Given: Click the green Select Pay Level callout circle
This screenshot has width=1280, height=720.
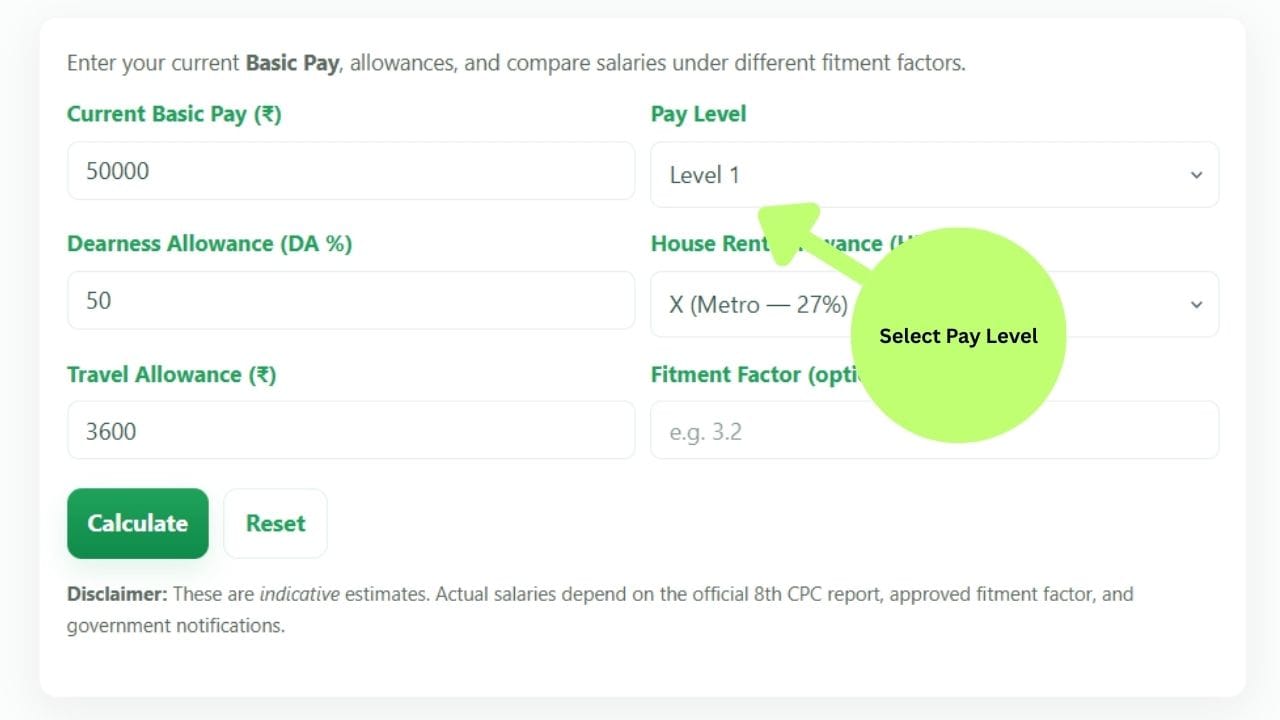Looking at the screenshot, I should 958,336.
